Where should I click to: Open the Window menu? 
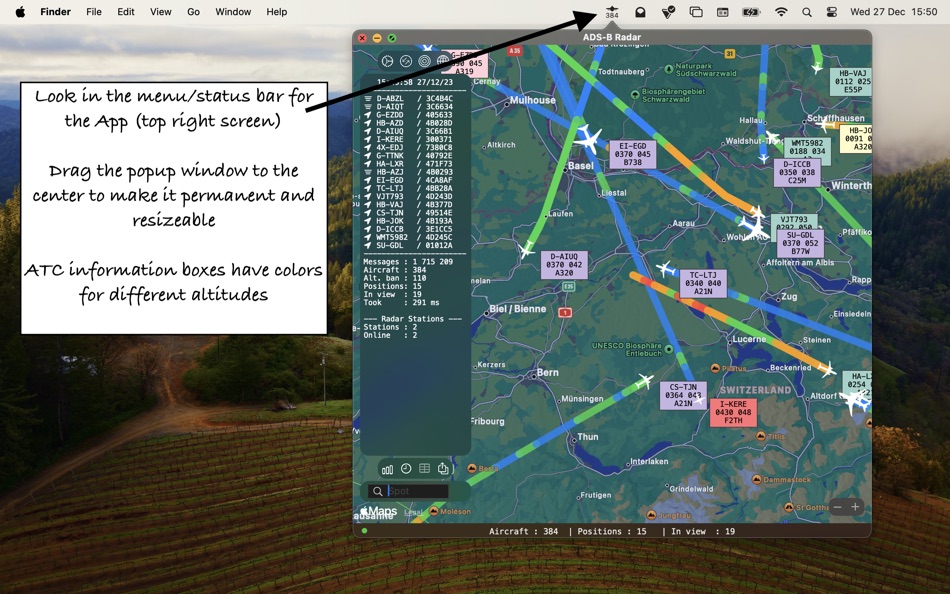[233, 12]
